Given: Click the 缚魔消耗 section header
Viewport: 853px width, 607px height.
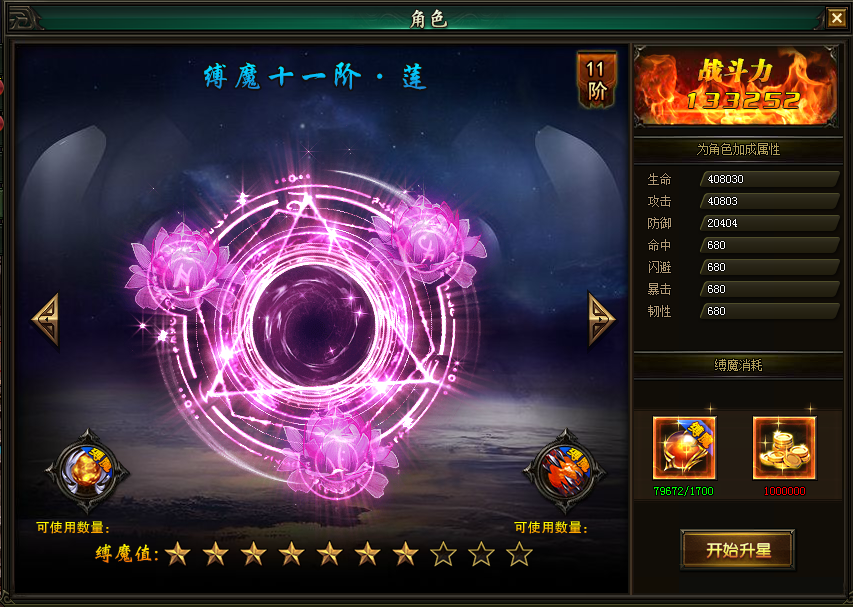Looking at the screenshot, I should pos(738,366).
